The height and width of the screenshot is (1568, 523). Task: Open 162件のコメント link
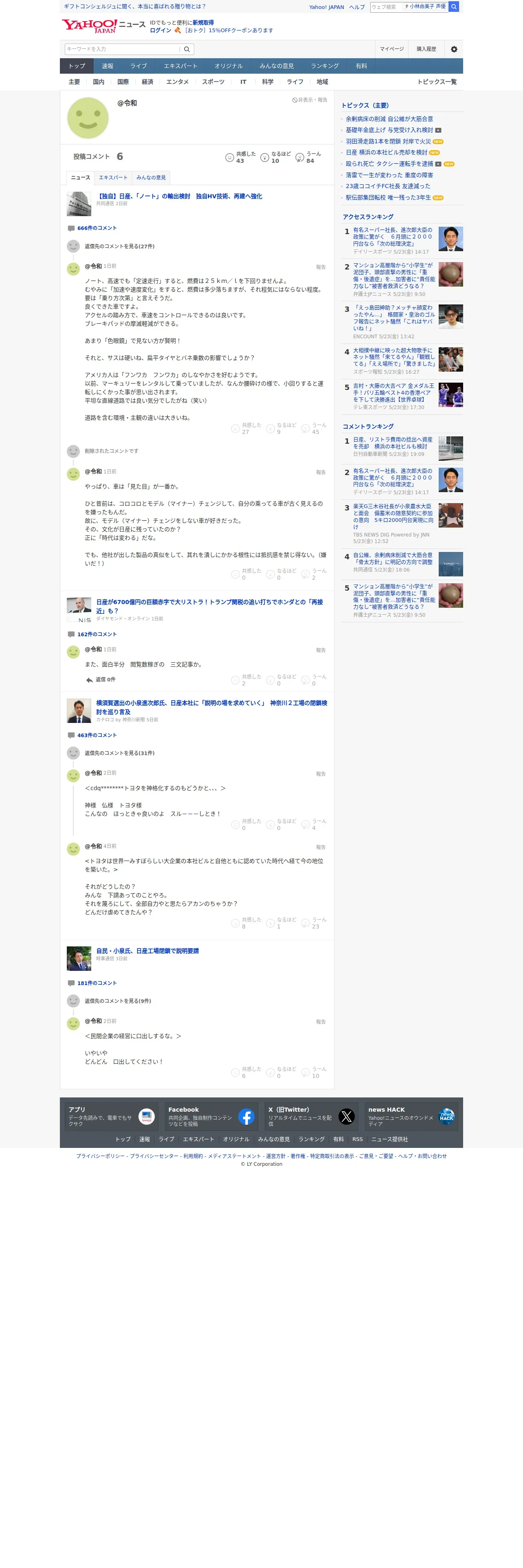tap(97, 634)
